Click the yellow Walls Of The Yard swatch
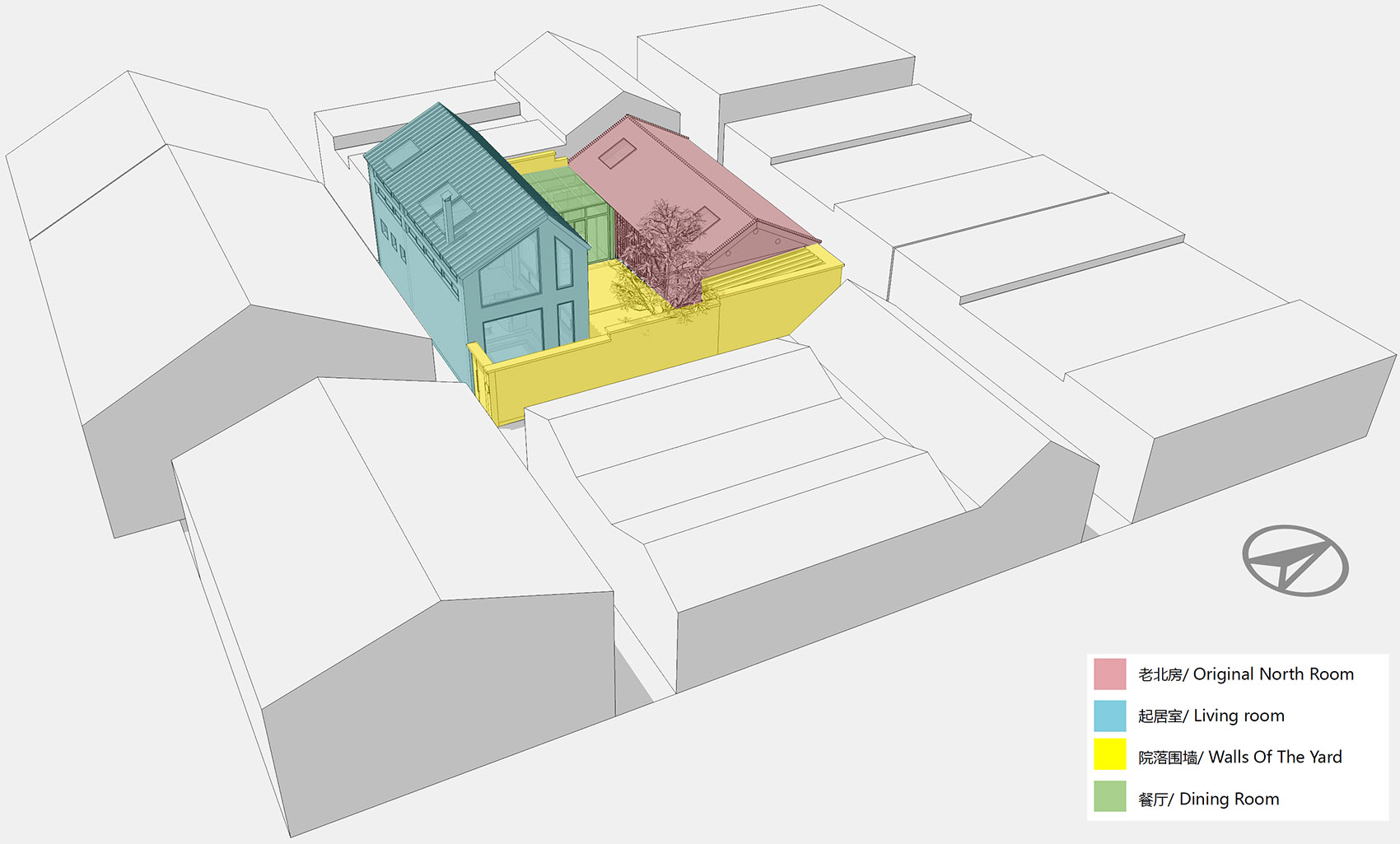 [x=1109, y=756]
